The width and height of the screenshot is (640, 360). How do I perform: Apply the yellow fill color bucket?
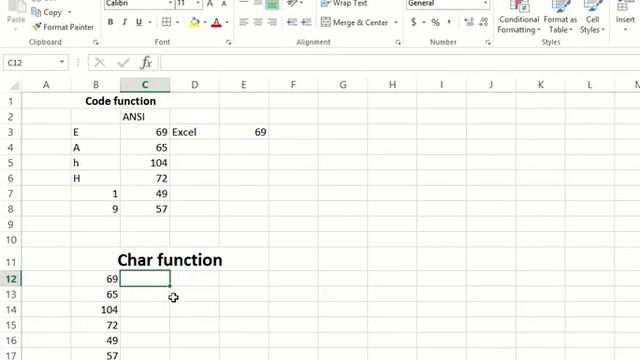pos(195,22)
